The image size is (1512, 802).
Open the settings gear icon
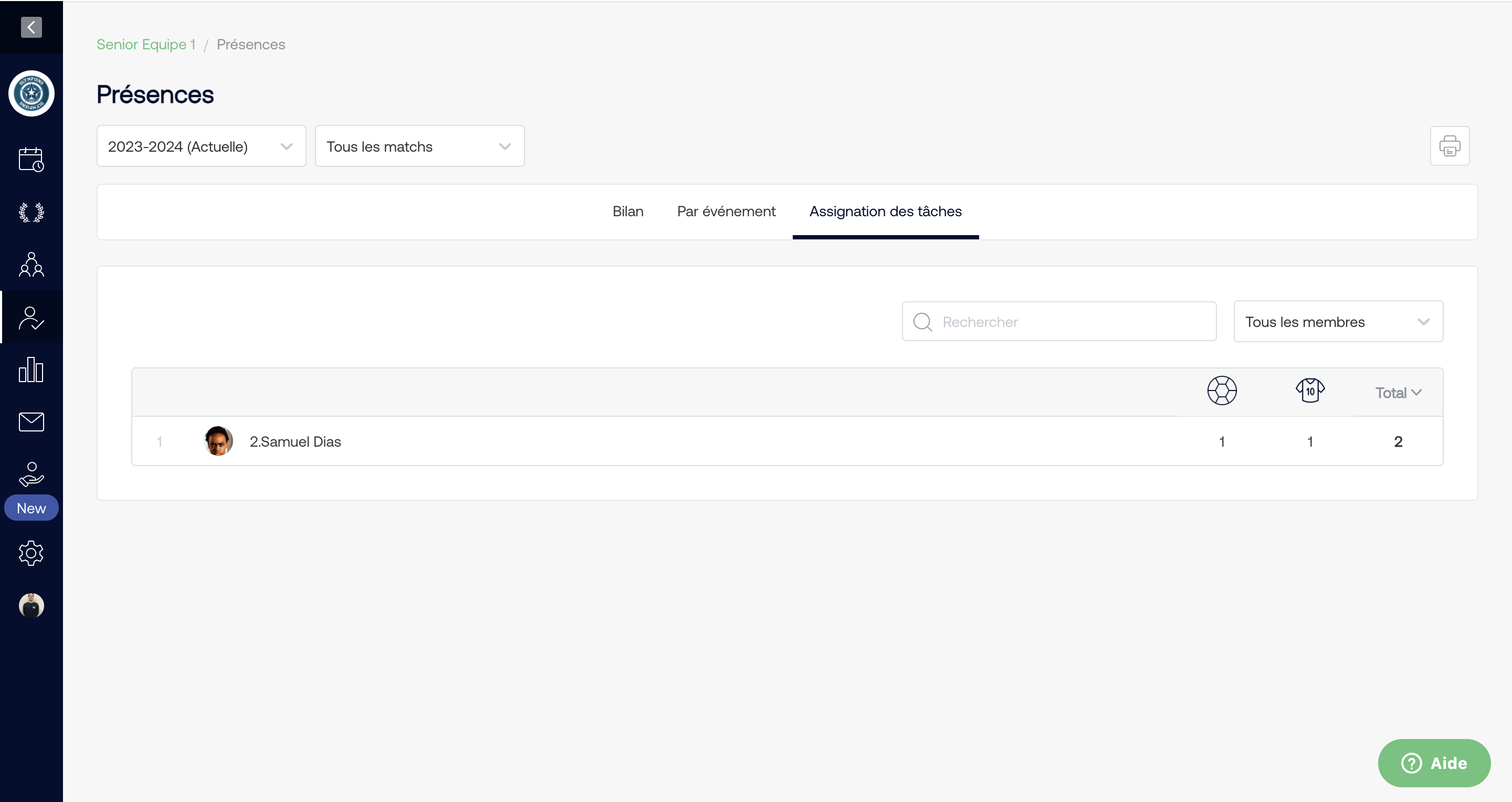(31, 553)
